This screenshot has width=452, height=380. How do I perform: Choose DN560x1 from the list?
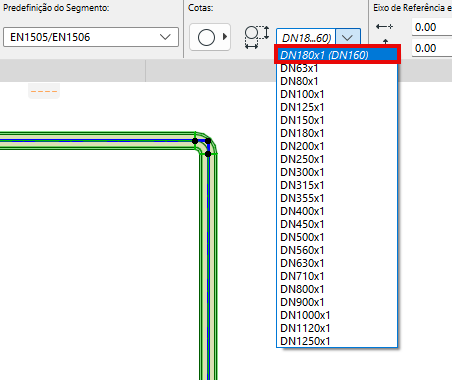click(337, 250)
